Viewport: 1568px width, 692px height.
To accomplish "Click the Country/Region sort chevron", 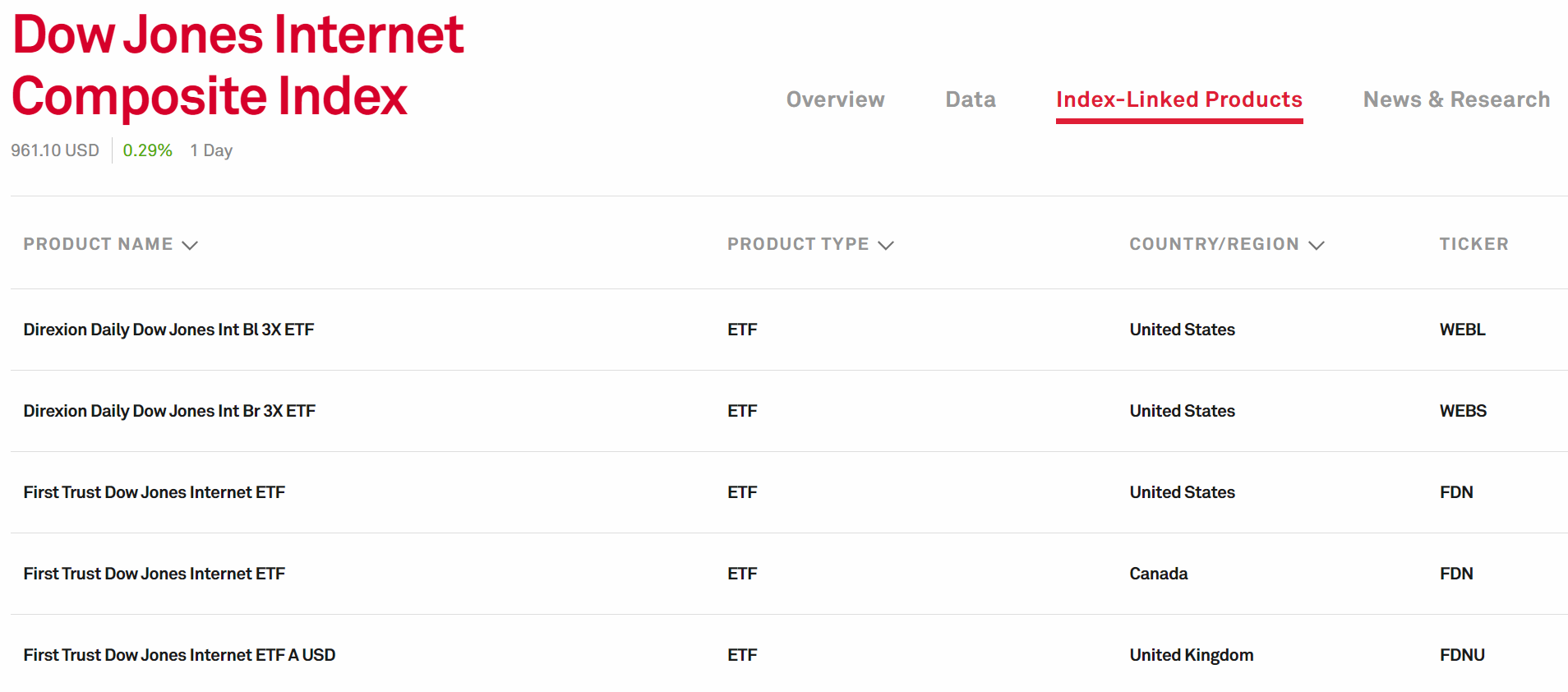I will coord(1317,245).
